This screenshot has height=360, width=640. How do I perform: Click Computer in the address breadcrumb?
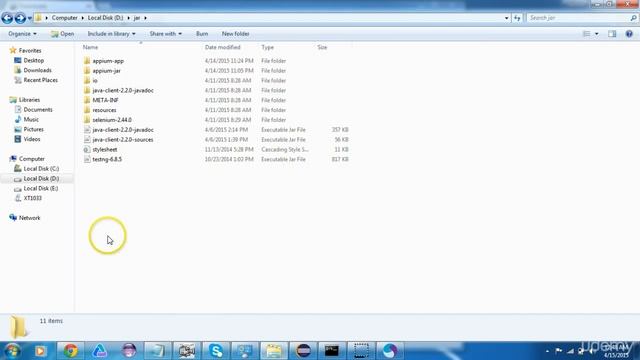point(64,18)
